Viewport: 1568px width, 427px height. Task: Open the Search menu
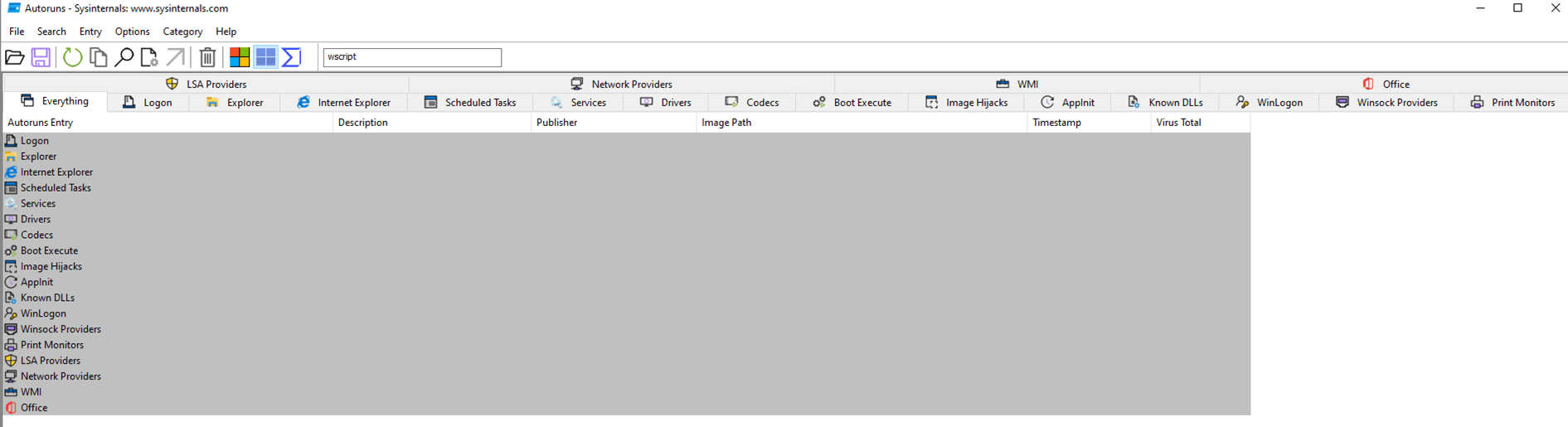[x=51, y=32]
